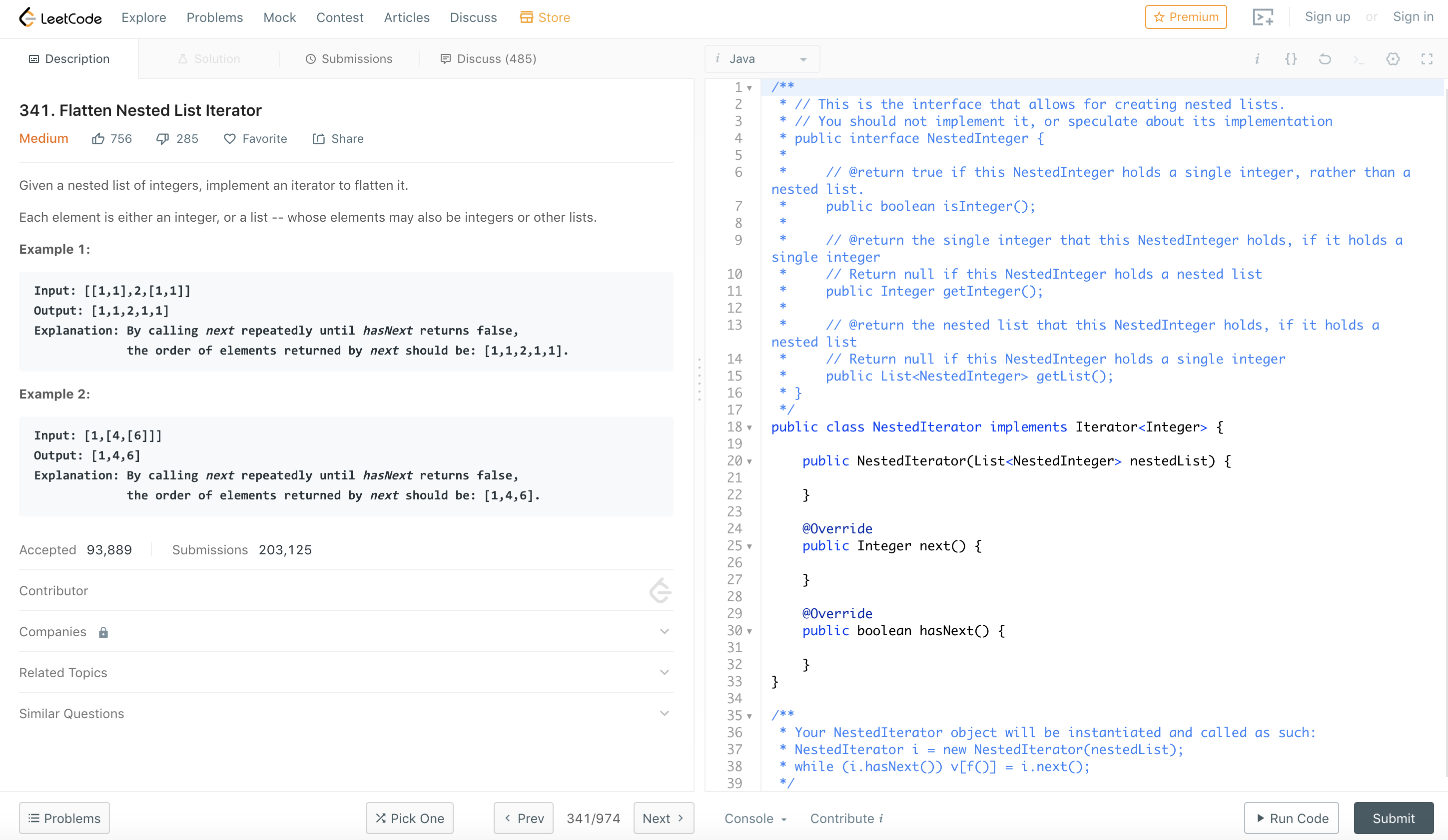The image size is (1448, 840).
Task: Click the Run Code button
Action: [1291, 818]
